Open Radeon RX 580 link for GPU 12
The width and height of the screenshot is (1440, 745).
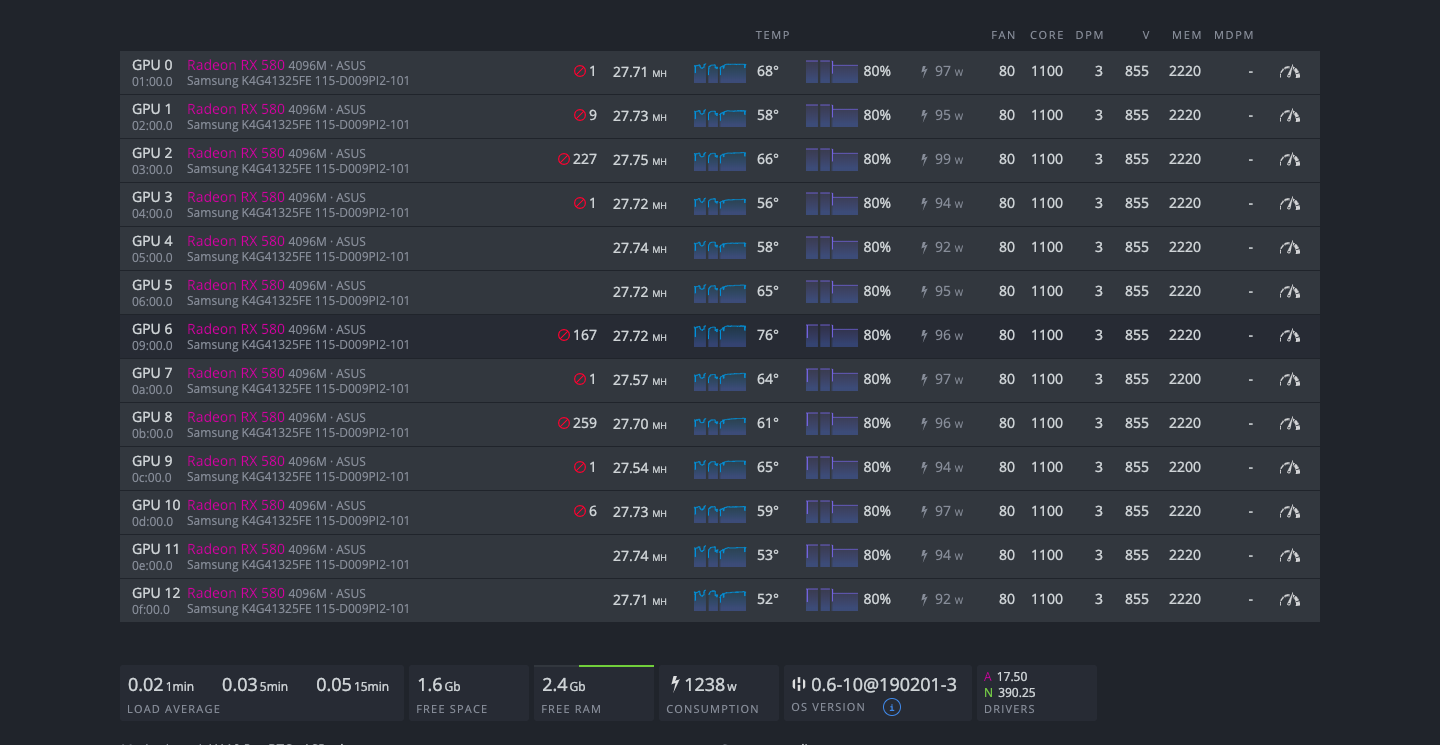(x=236, y=593)
